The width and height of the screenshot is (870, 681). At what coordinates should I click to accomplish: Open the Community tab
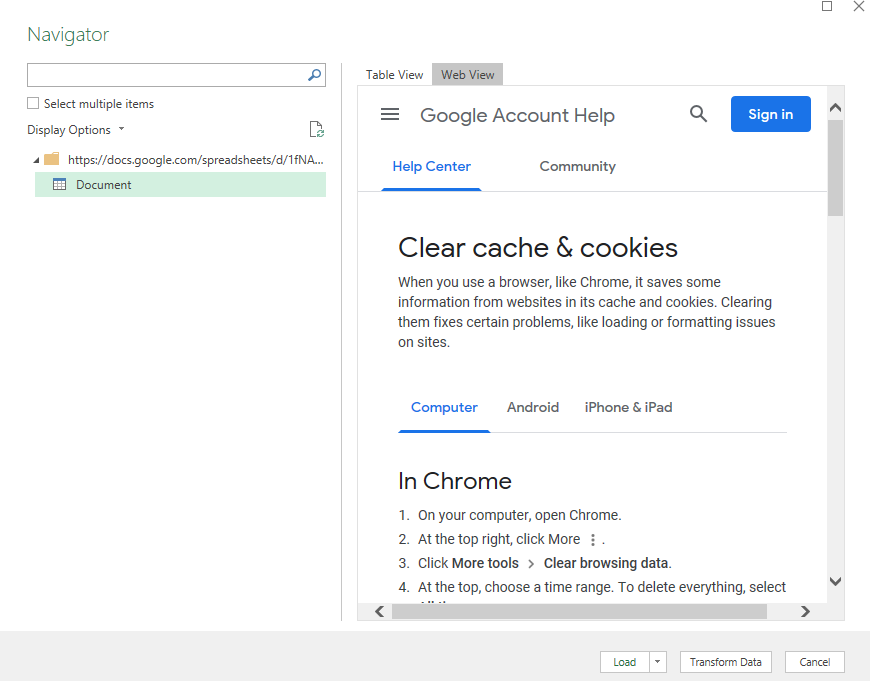pos(577,166)
